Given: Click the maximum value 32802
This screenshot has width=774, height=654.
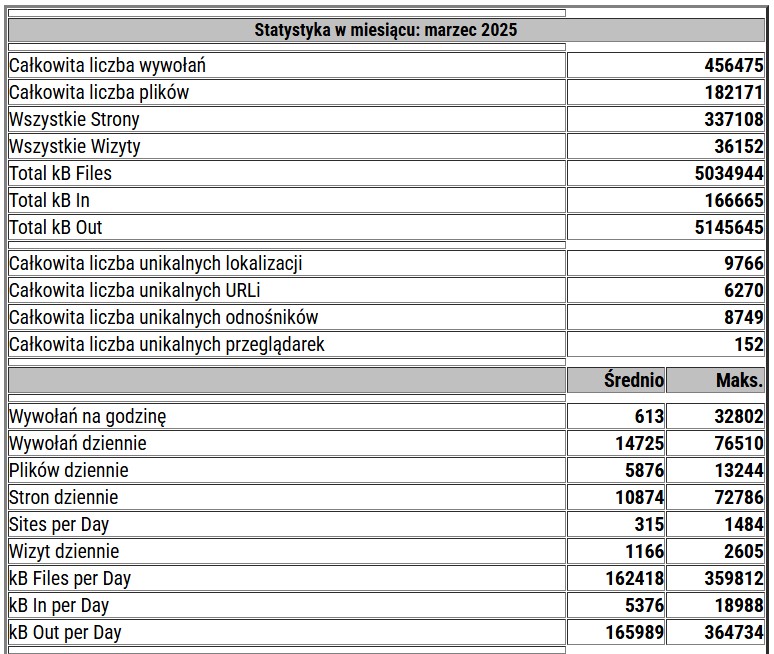Looking at the screenshot, I should pyautogui.click(x=738, y=416).
